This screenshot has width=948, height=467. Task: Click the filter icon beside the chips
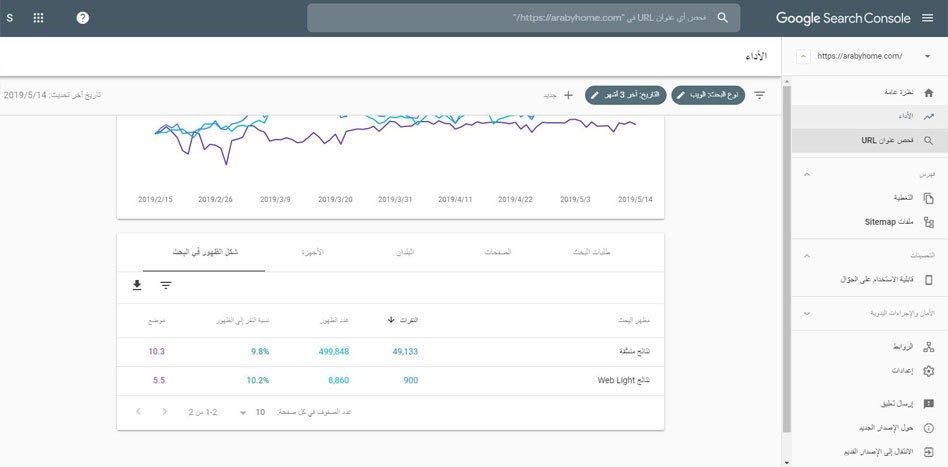point(759,95)
